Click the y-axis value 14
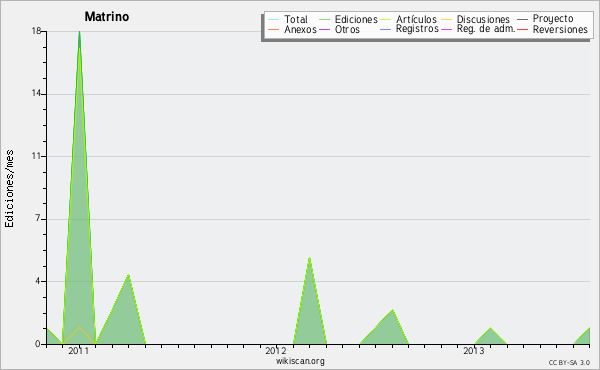The height and width of the screenshot is (370, 600). pyautogui.click(x=36, y=94)
